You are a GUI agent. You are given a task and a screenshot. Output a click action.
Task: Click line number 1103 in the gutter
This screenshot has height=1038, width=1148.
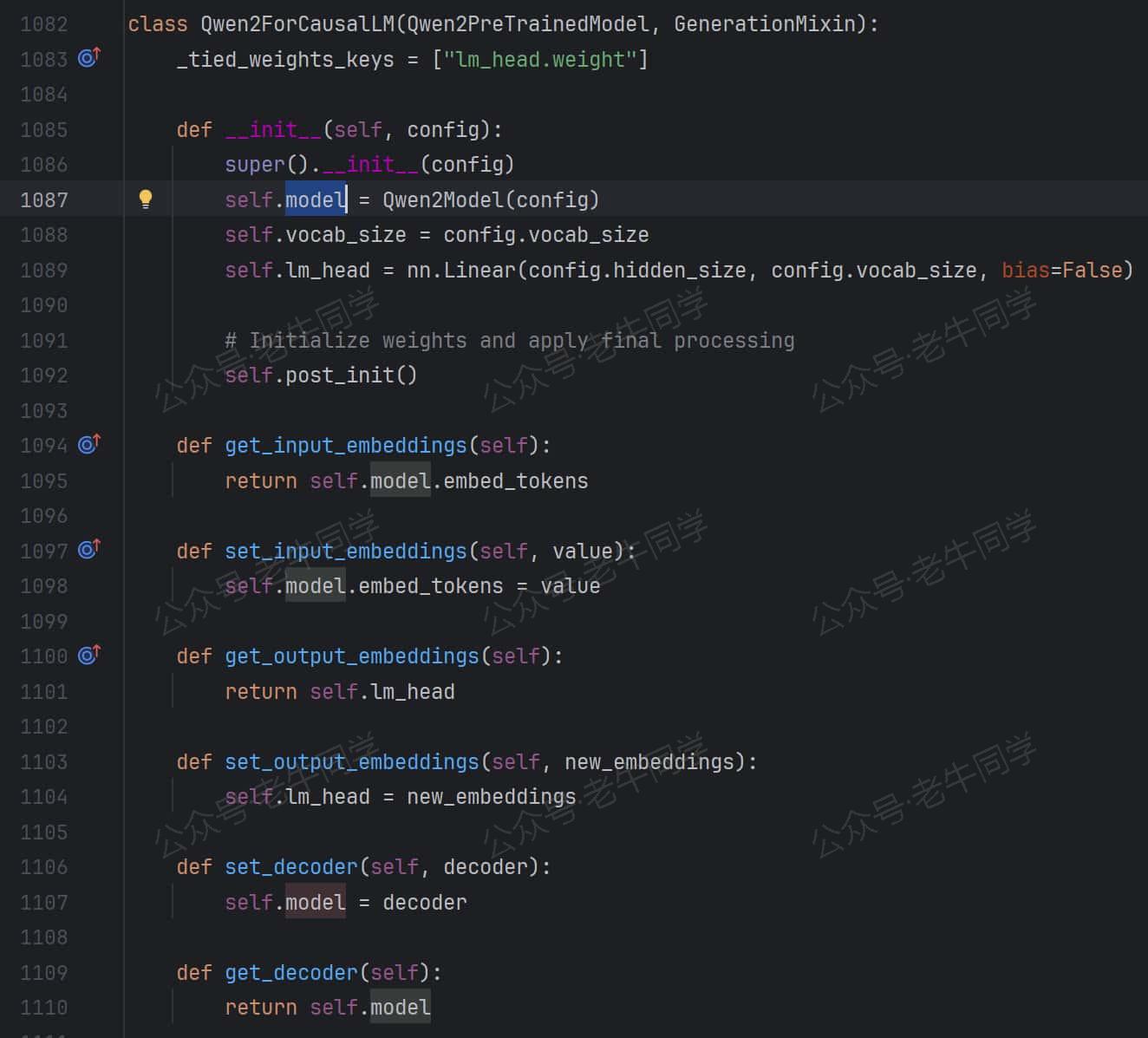[x=43, y=762]
